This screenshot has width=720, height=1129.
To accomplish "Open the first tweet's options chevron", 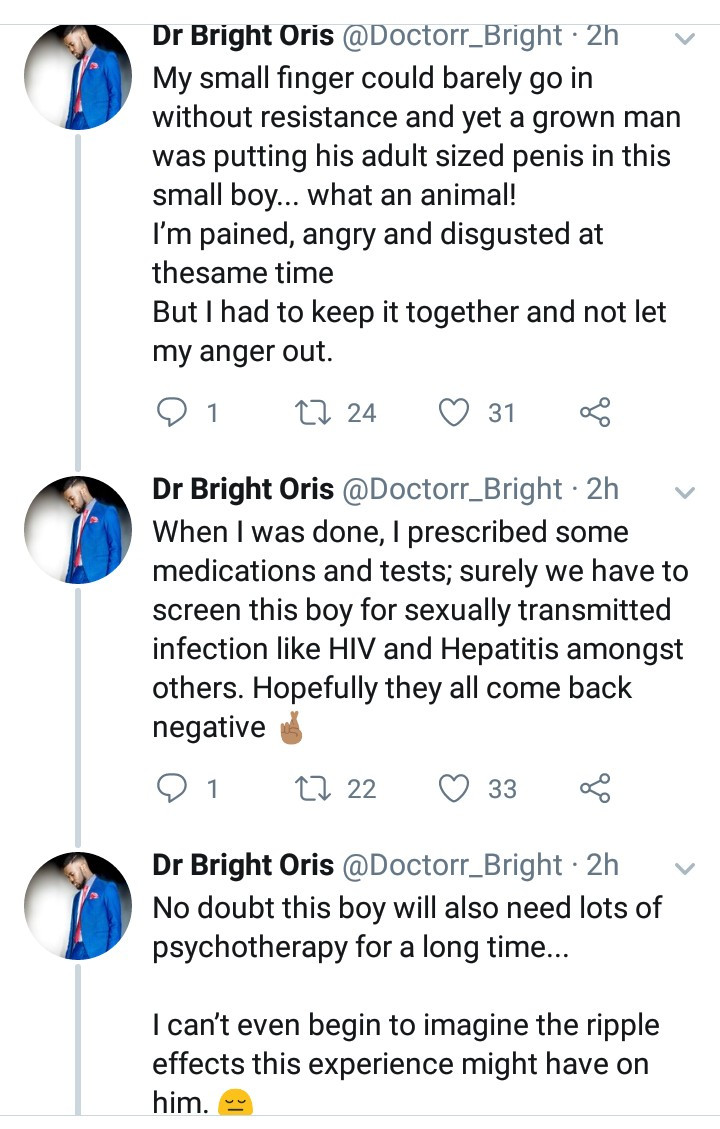I will [x=685, y=38].
